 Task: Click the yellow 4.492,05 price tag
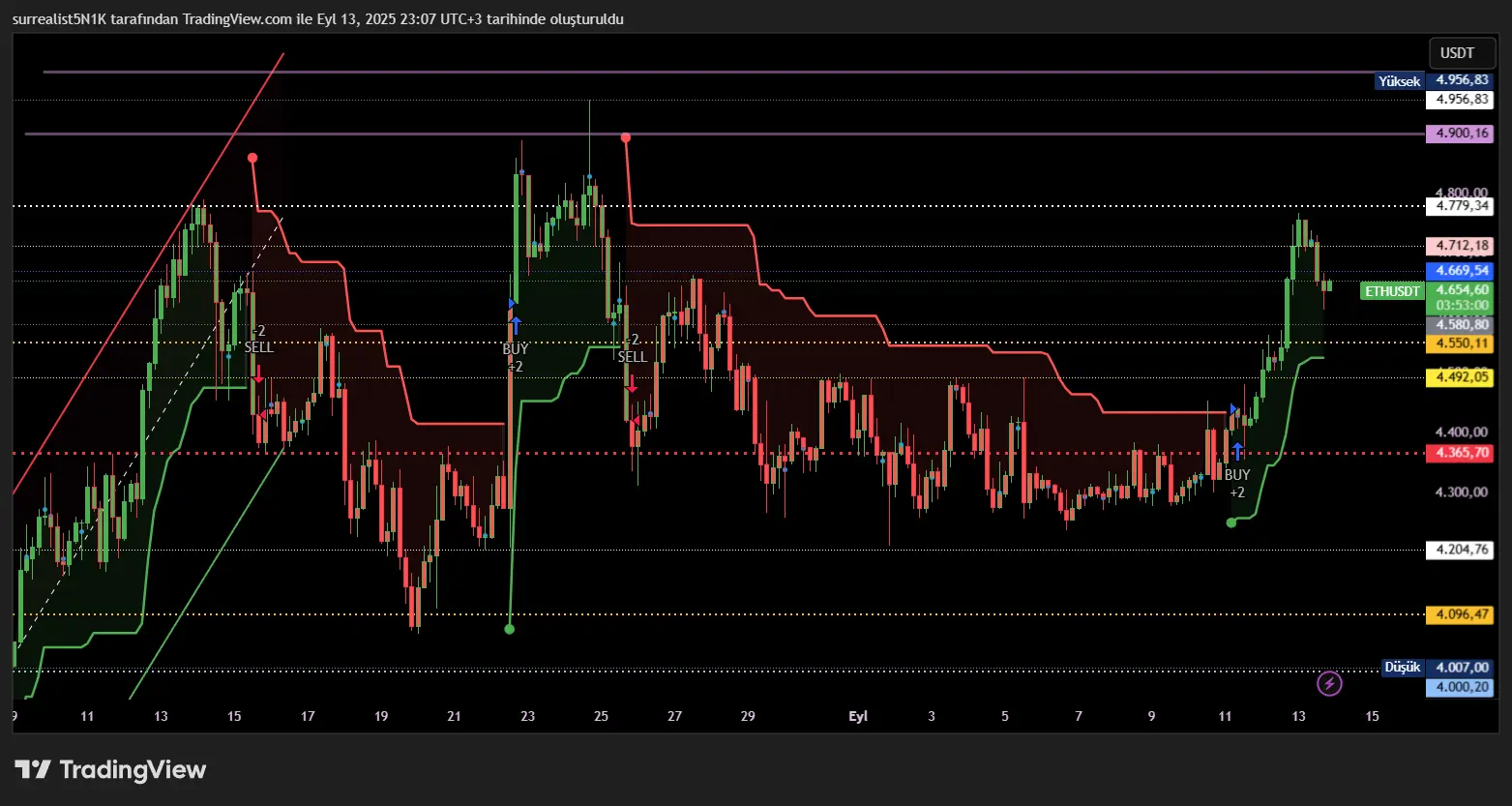tap(1461, 377)
